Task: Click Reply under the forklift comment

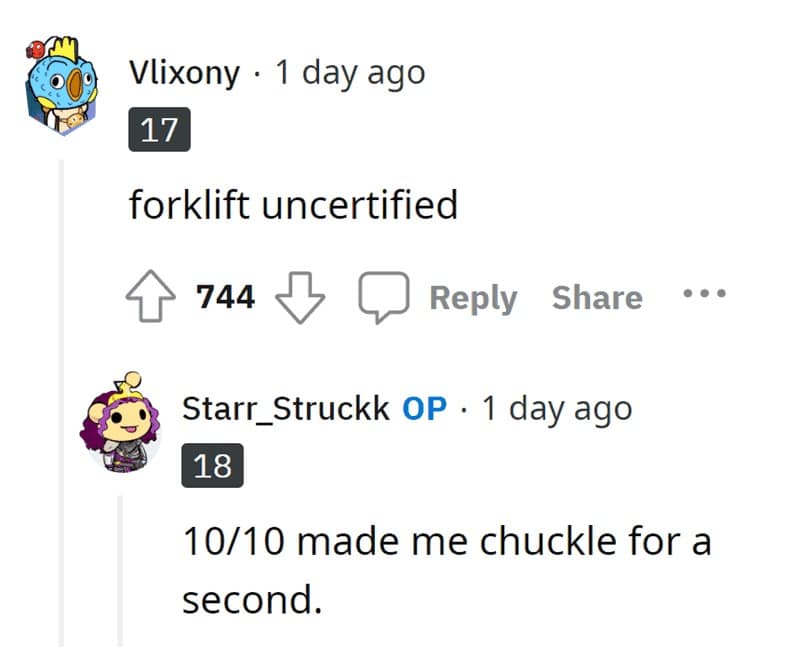Action: 473,297
